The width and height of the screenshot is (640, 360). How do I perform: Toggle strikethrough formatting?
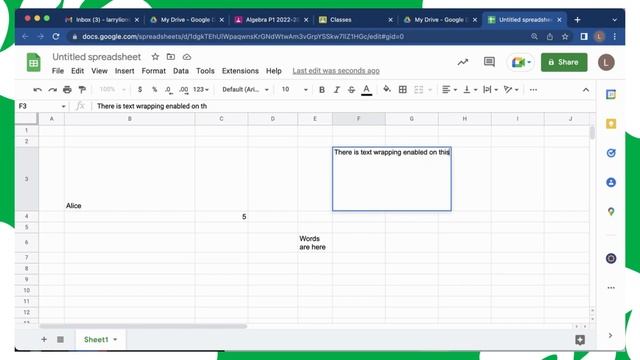click(x=351, y=89)
